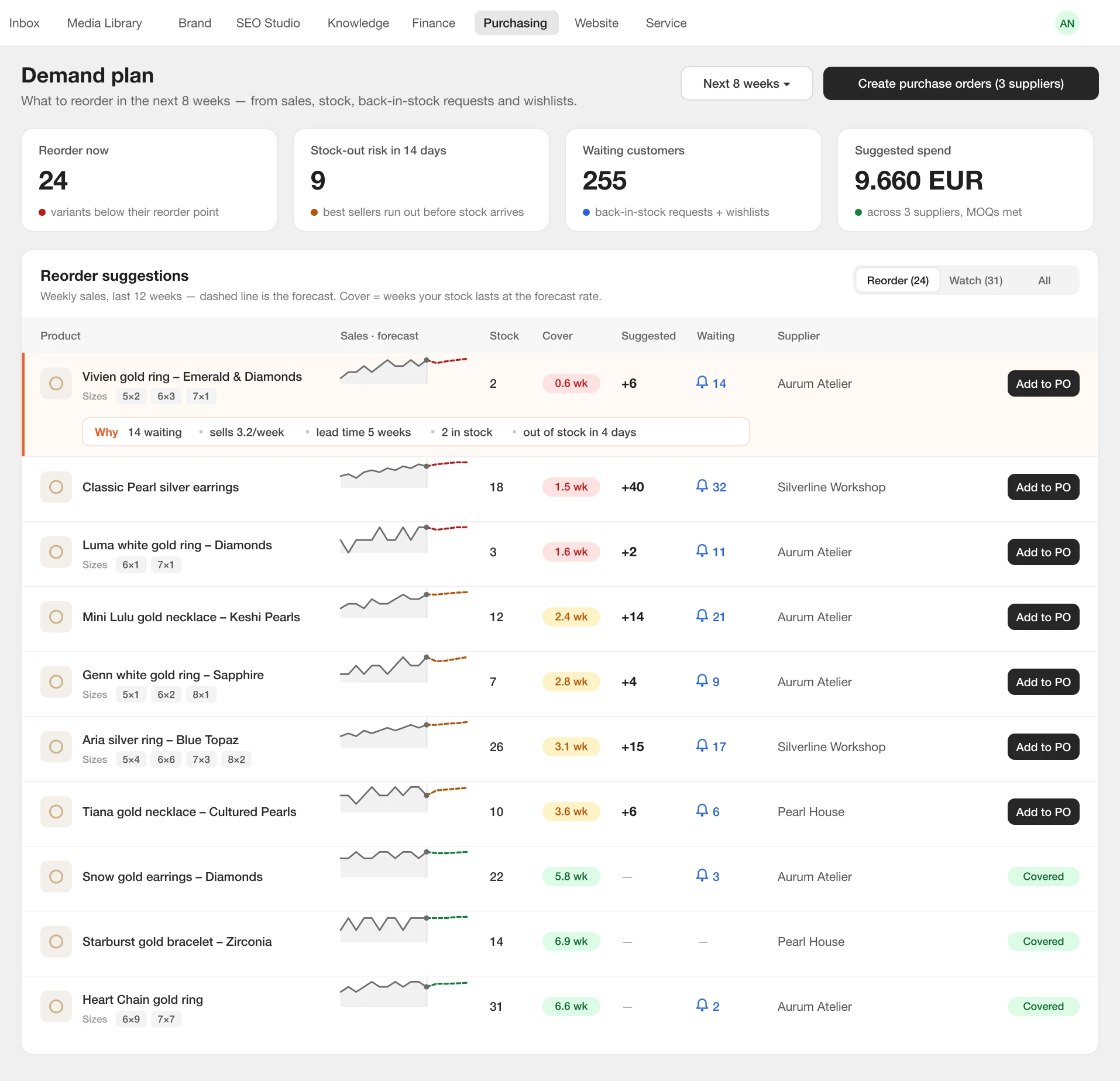Click the Vivien gold ring sales sparkline
This screenshot has height=1081, width=1120.
click(x=404, y=370)
